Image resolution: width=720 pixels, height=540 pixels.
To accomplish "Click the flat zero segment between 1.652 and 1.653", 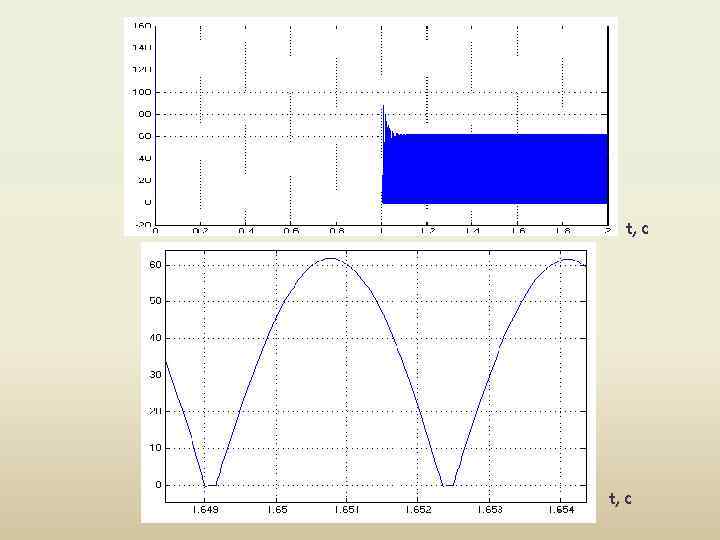I will click(448, 485).
